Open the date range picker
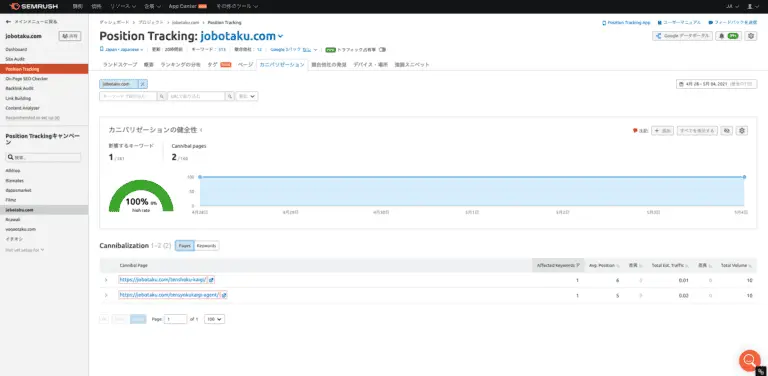The height and width of the screenshot is (376, 768). click(x=717, y=84)
